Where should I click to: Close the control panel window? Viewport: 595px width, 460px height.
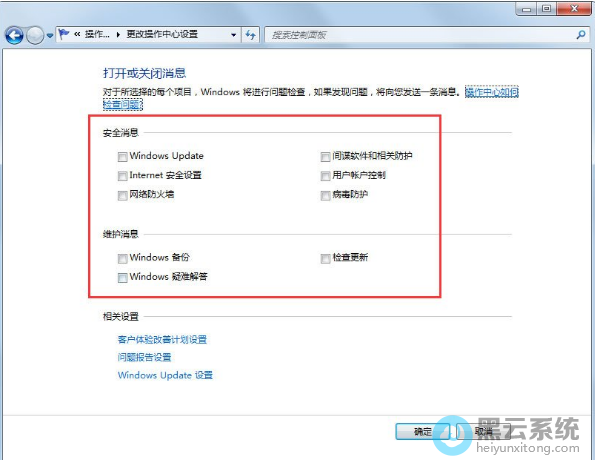(574, 9)
